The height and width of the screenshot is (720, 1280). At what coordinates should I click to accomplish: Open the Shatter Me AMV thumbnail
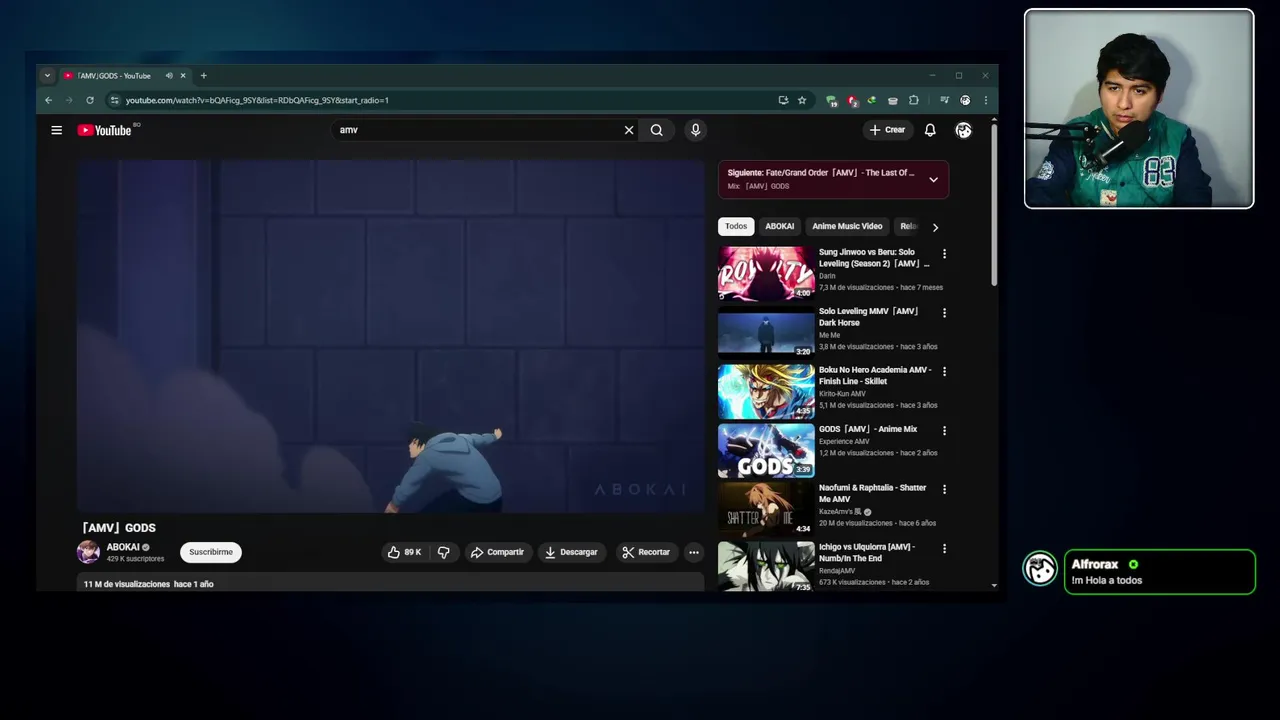click(x=766, y=509)
